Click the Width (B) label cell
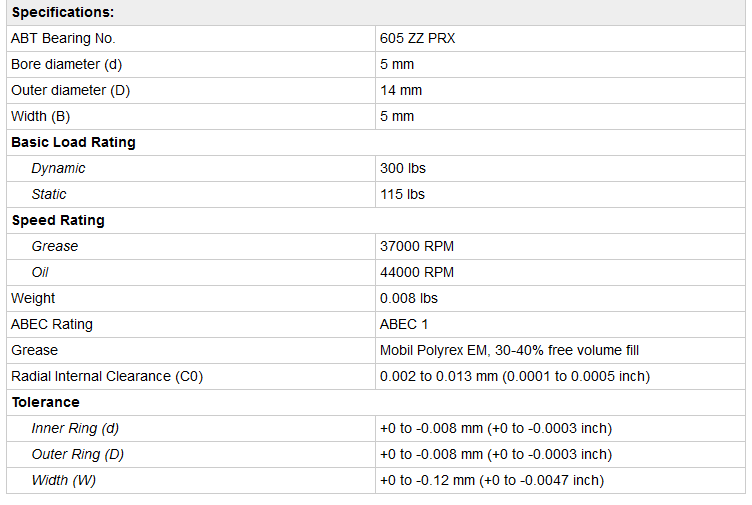The width and height of the screenshot is (752, 505). coord(44,117)
